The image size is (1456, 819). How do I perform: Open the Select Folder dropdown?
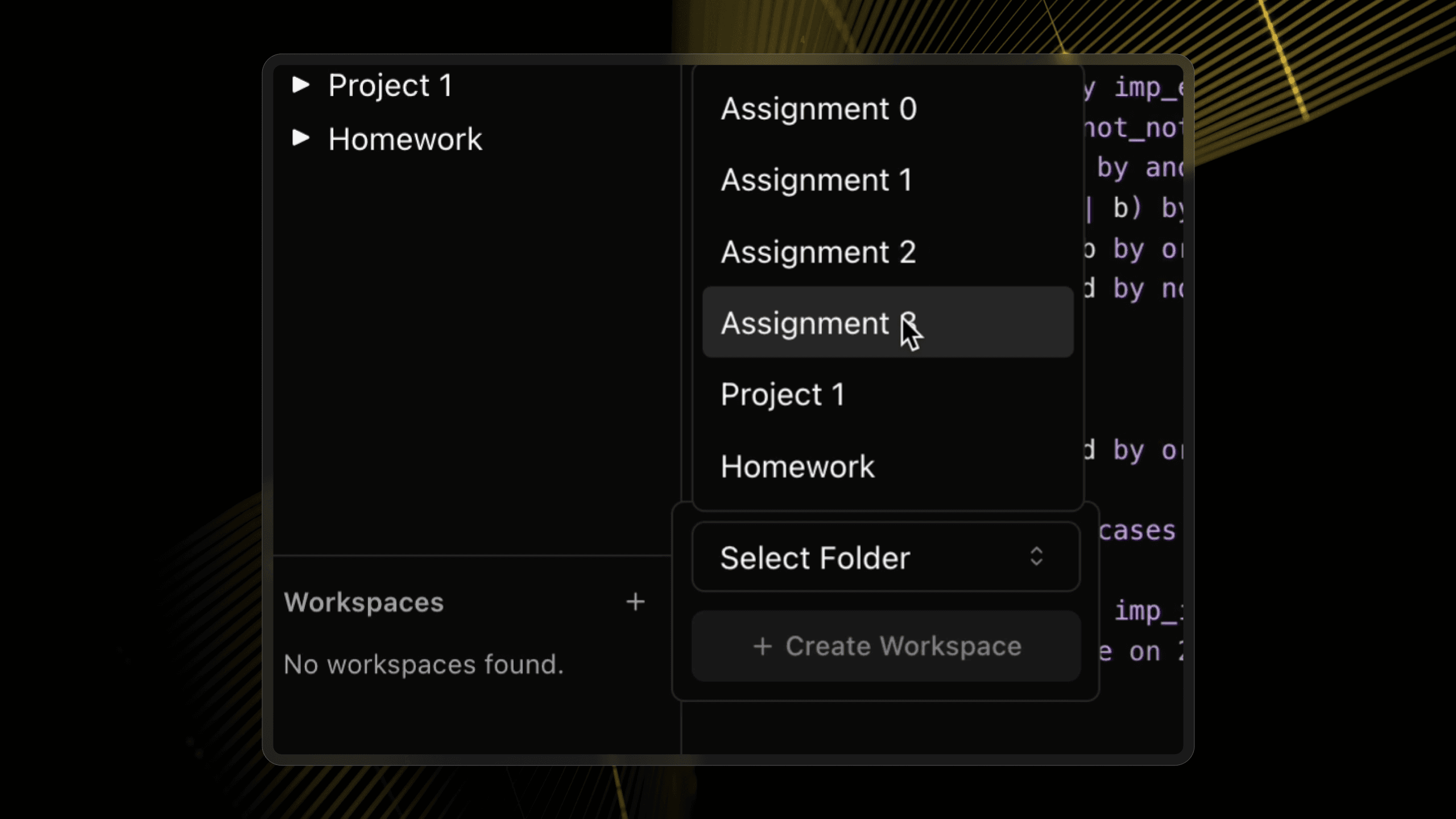point(885,557)
